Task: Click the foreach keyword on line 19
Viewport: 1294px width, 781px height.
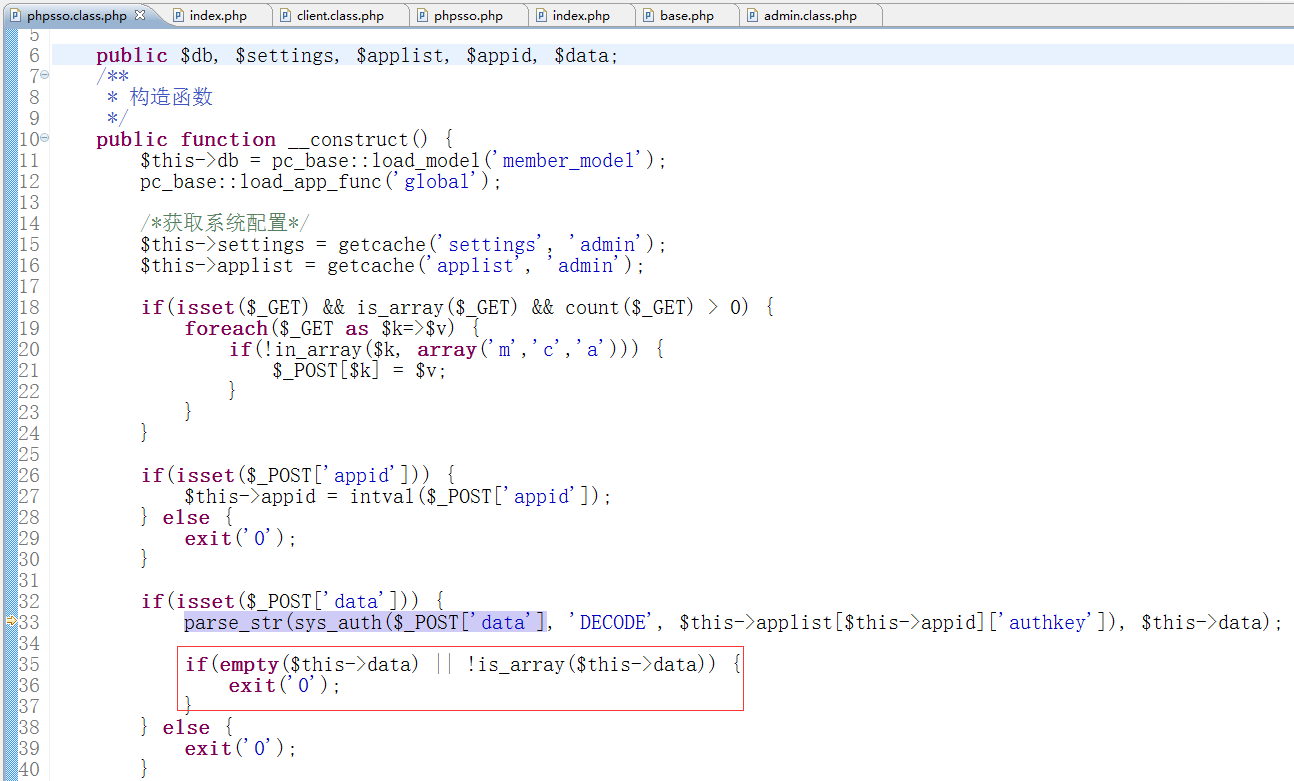Action: 225,328
